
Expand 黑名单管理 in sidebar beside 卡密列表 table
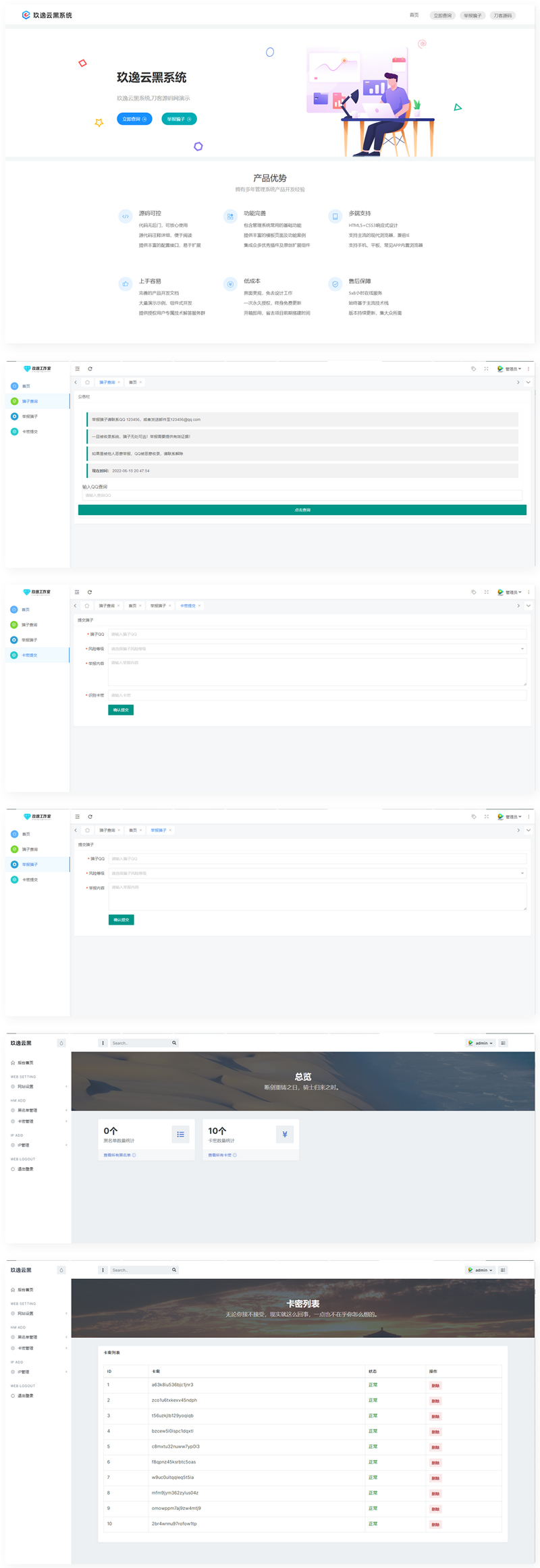point(28,1337)
